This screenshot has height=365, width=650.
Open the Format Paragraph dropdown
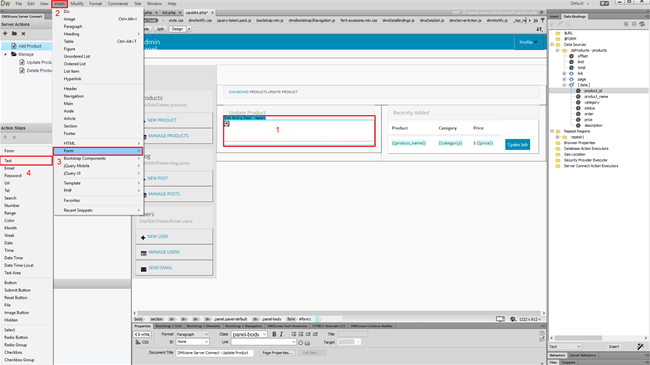[x=192, y=334]
